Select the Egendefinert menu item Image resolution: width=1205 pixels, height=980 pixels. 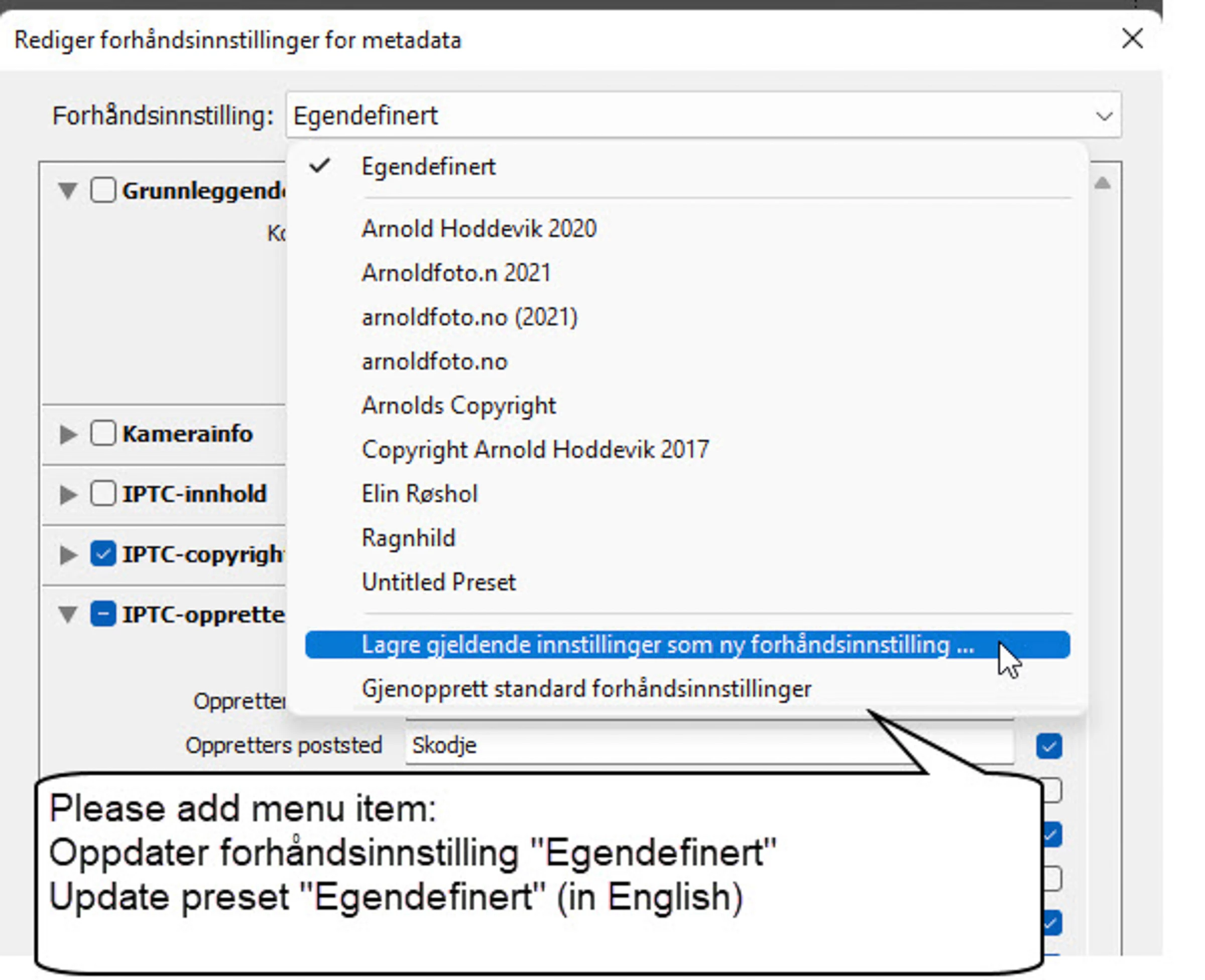pyautogui.click(x=428, y=167)
